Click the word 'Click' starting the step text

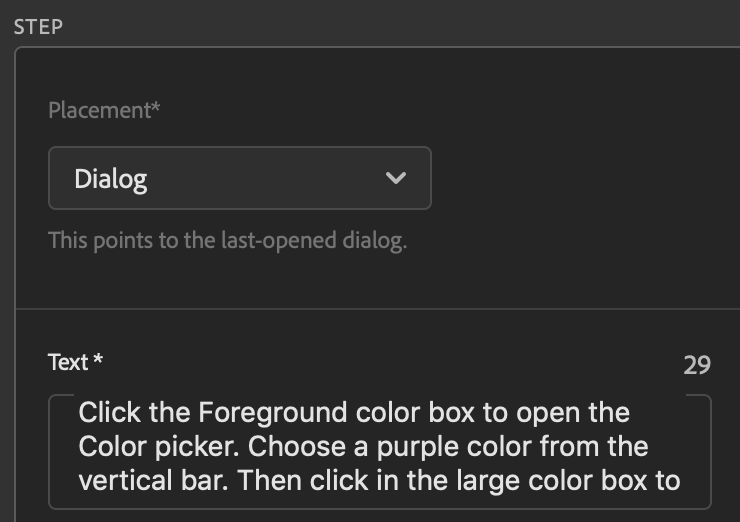(104, 412)
